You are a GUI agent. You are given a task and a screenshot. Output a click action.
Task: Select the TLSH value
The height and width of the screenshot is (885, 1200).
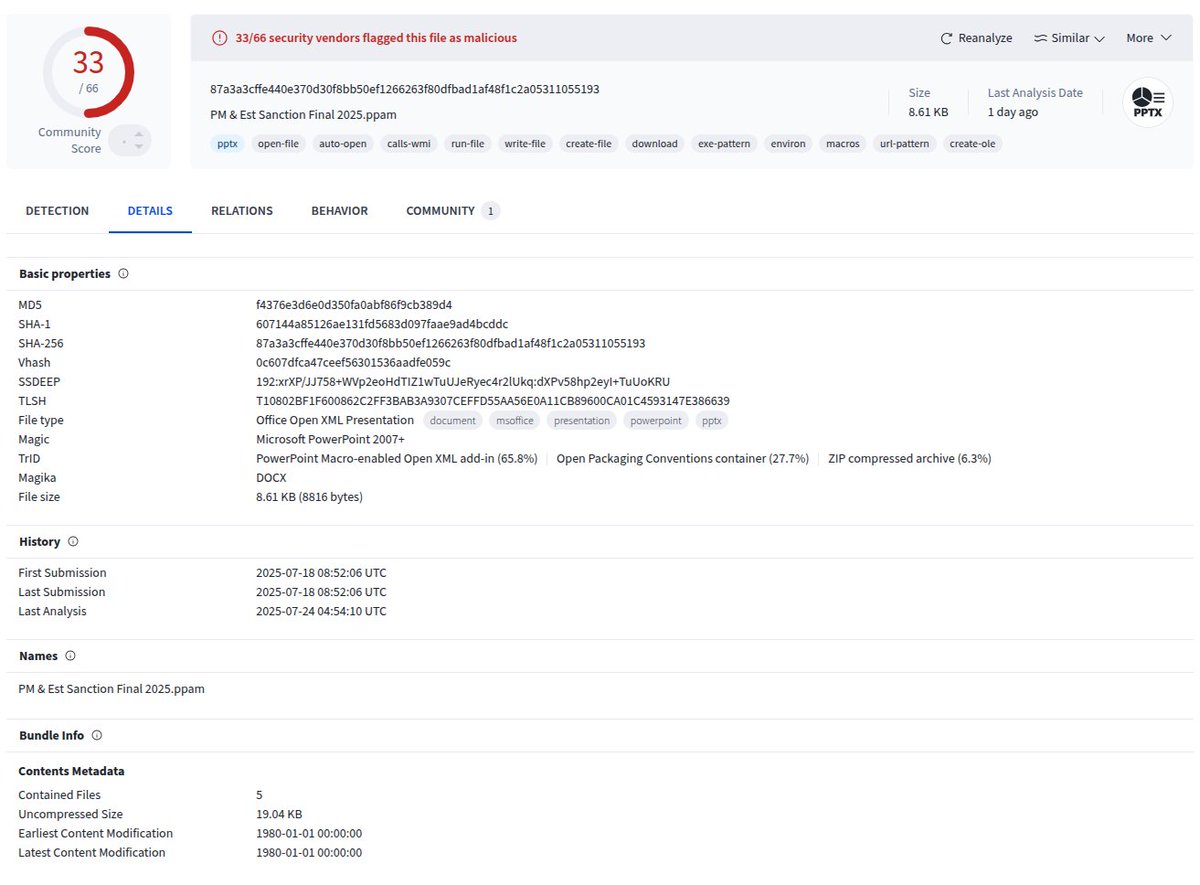[493, 401]
